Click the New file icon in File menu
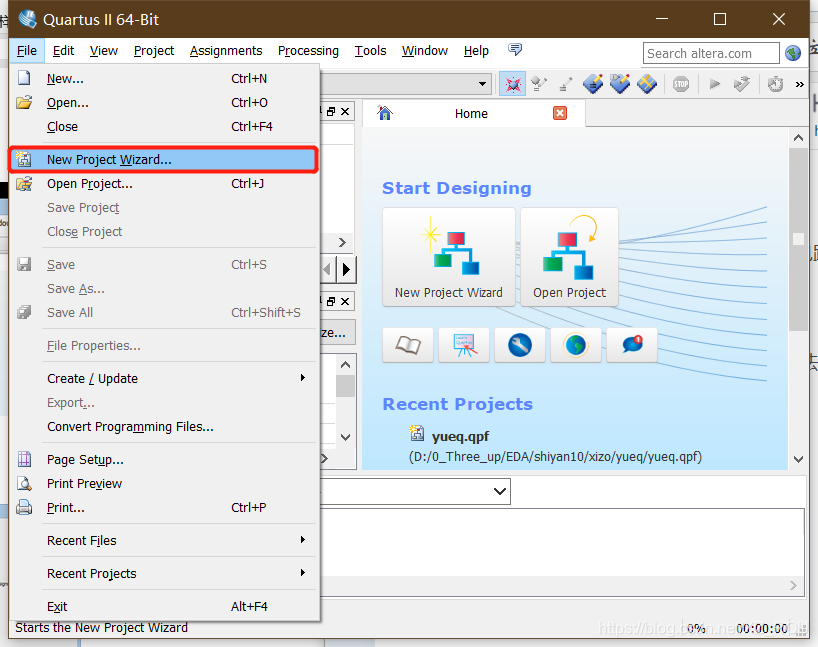The width and height of the screenshot is (818, 647). click(x=24, y=78)
